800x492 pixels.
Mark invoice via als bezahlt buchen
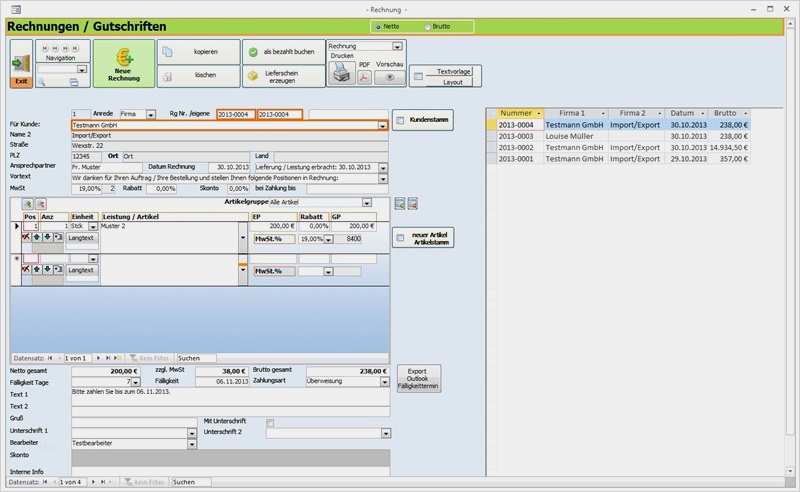pyautogui.click(x=282, y=51)
